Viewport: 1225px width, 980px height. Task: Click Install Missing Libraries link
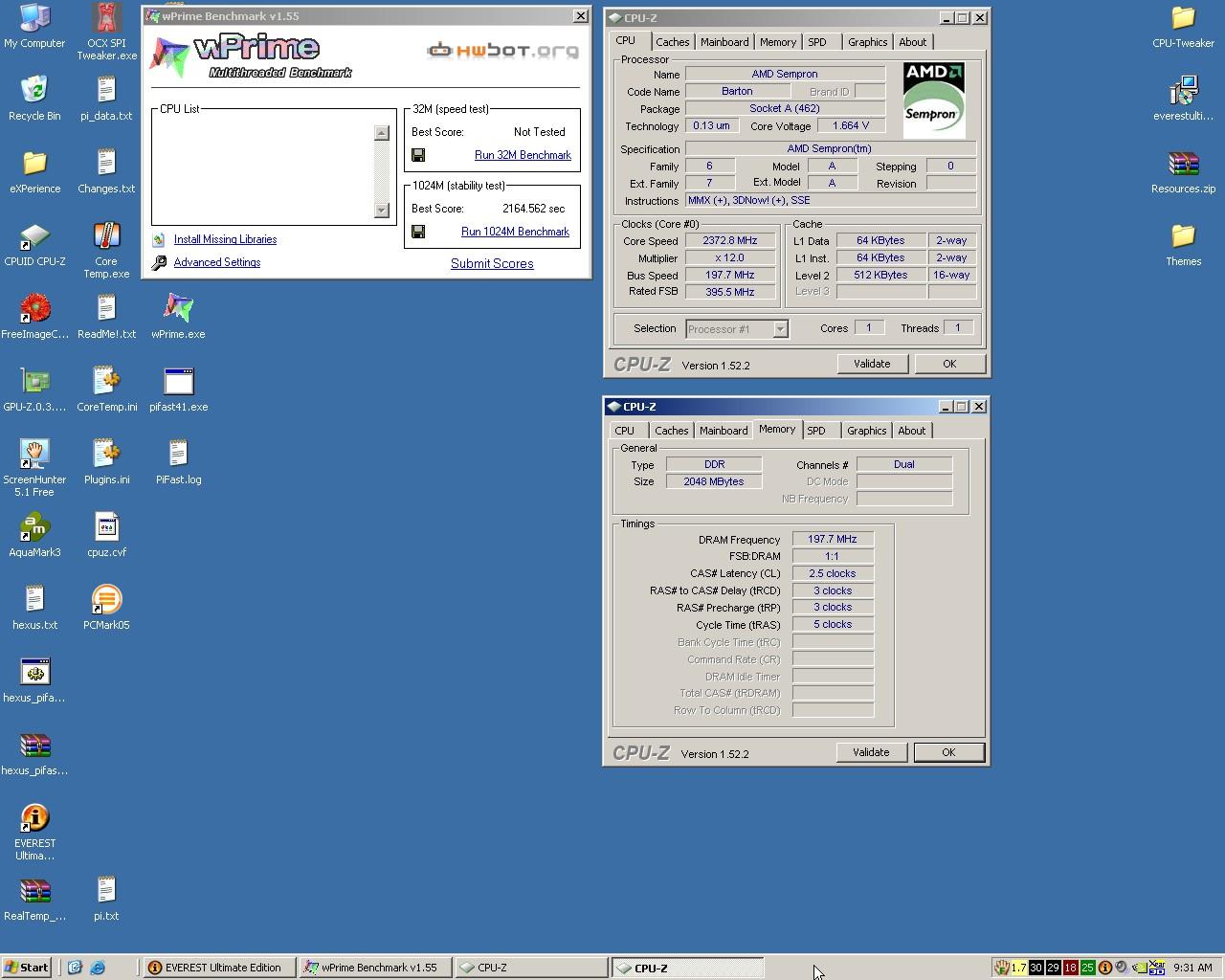click(225, 239)
